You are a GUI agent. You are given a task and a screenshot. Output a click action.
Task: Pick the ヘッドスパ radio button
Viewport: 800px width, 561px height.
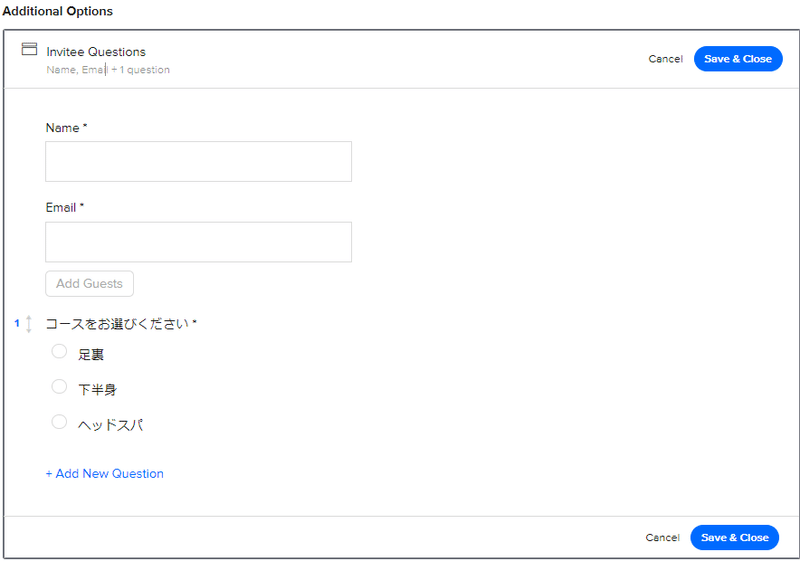coord(59,422)
